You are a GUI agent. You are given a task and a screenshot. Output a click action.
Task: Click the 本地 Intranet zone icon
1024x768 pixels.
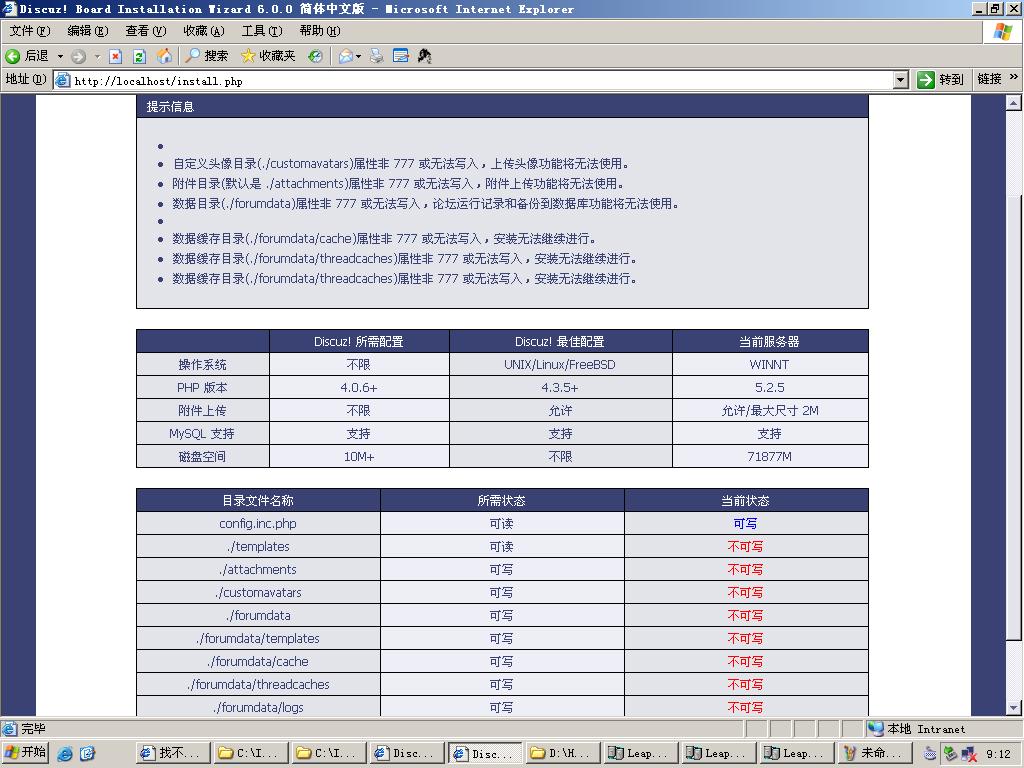point(876,728)
